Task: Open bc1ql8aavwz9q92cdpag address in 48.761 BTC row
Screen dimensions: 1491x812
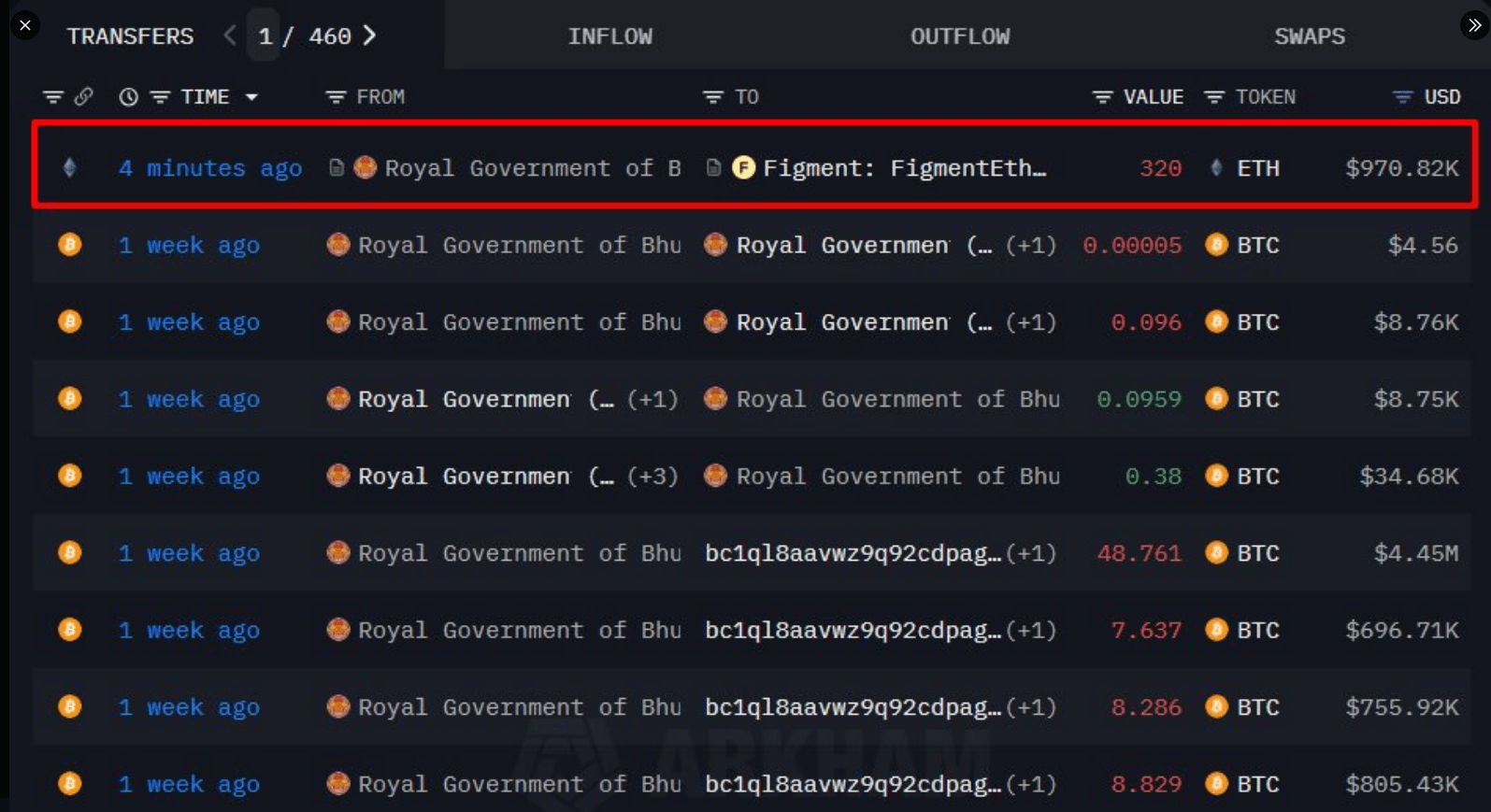Action: pos(853,553)
